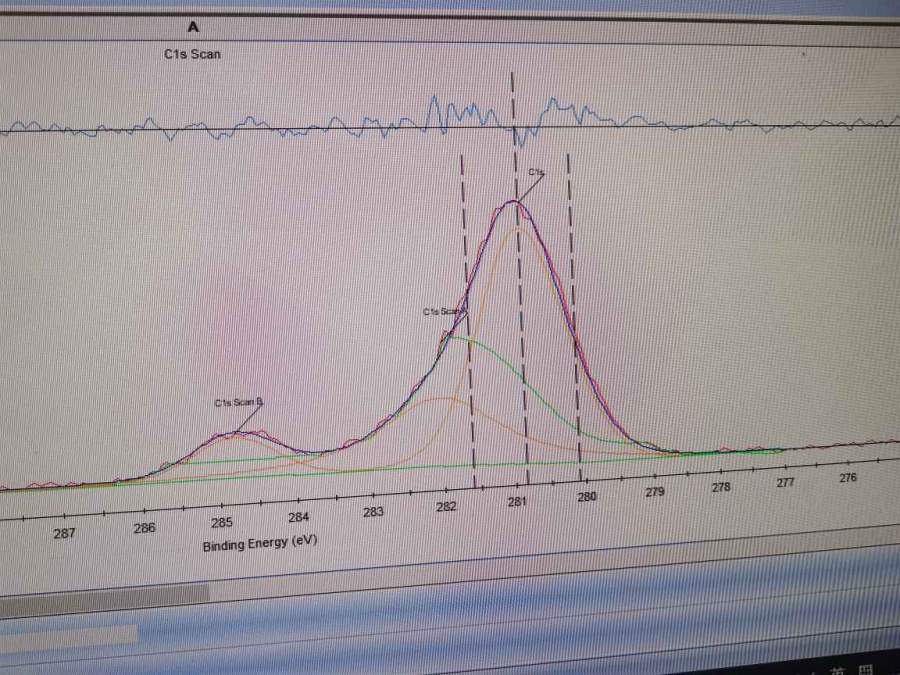Click the column header labeled A
Viewport: 900px width, 675px height.
click(193, 27)
